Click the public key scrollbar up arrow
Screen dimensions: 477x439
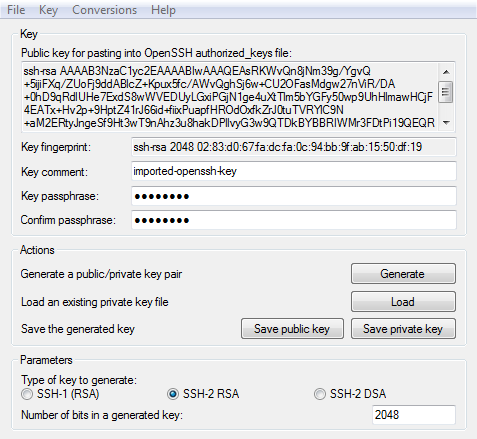[x=446, y=72]
